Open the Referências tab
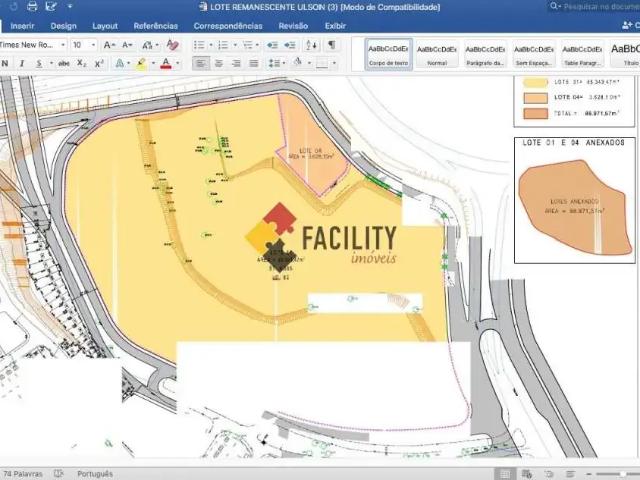 156,26
